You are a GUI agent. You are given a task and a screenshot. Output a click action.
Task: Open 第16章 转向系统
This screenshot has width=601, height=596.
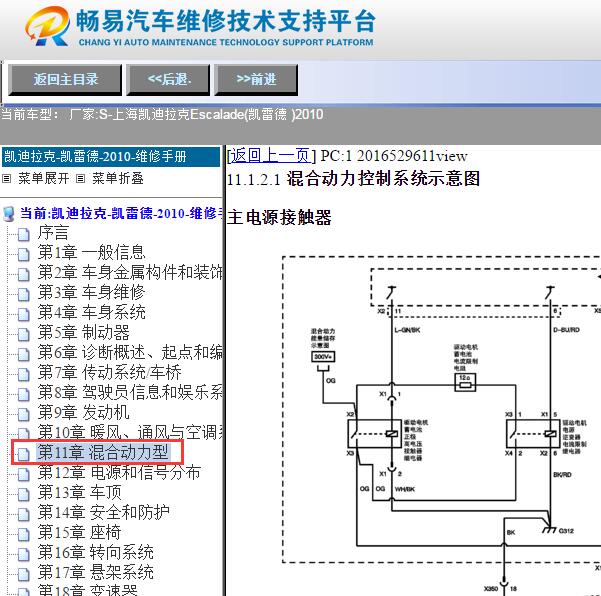tap(95, 552)
